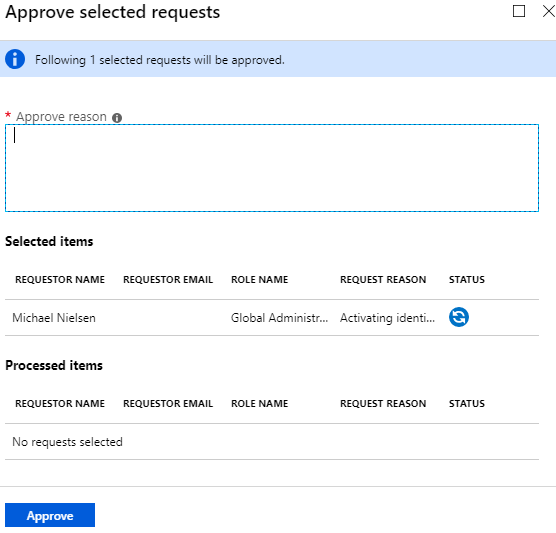The height and width of the screenshot is (533, 556).
Task: Click the blue info icon in banner
Action: pyautogui.click(x=15, y=59)
